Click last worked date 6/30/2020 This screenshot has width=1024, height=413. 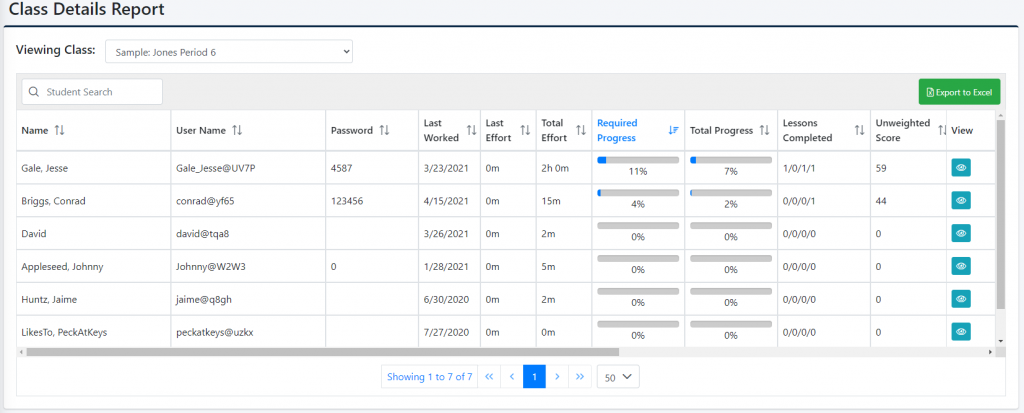pyautogui.click(x=444, y=299)
